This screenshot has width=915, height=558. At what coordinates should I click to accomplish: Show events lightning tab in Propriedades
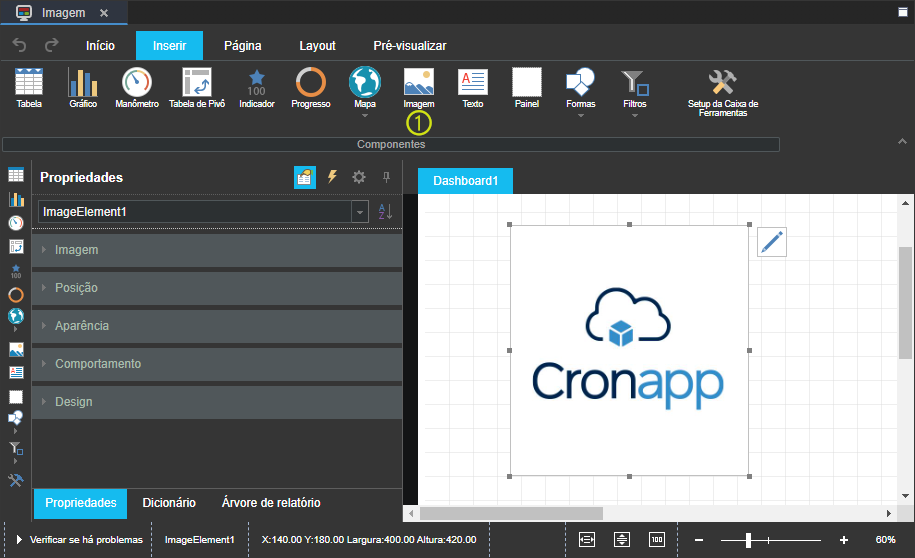click(x=332, y=177)
